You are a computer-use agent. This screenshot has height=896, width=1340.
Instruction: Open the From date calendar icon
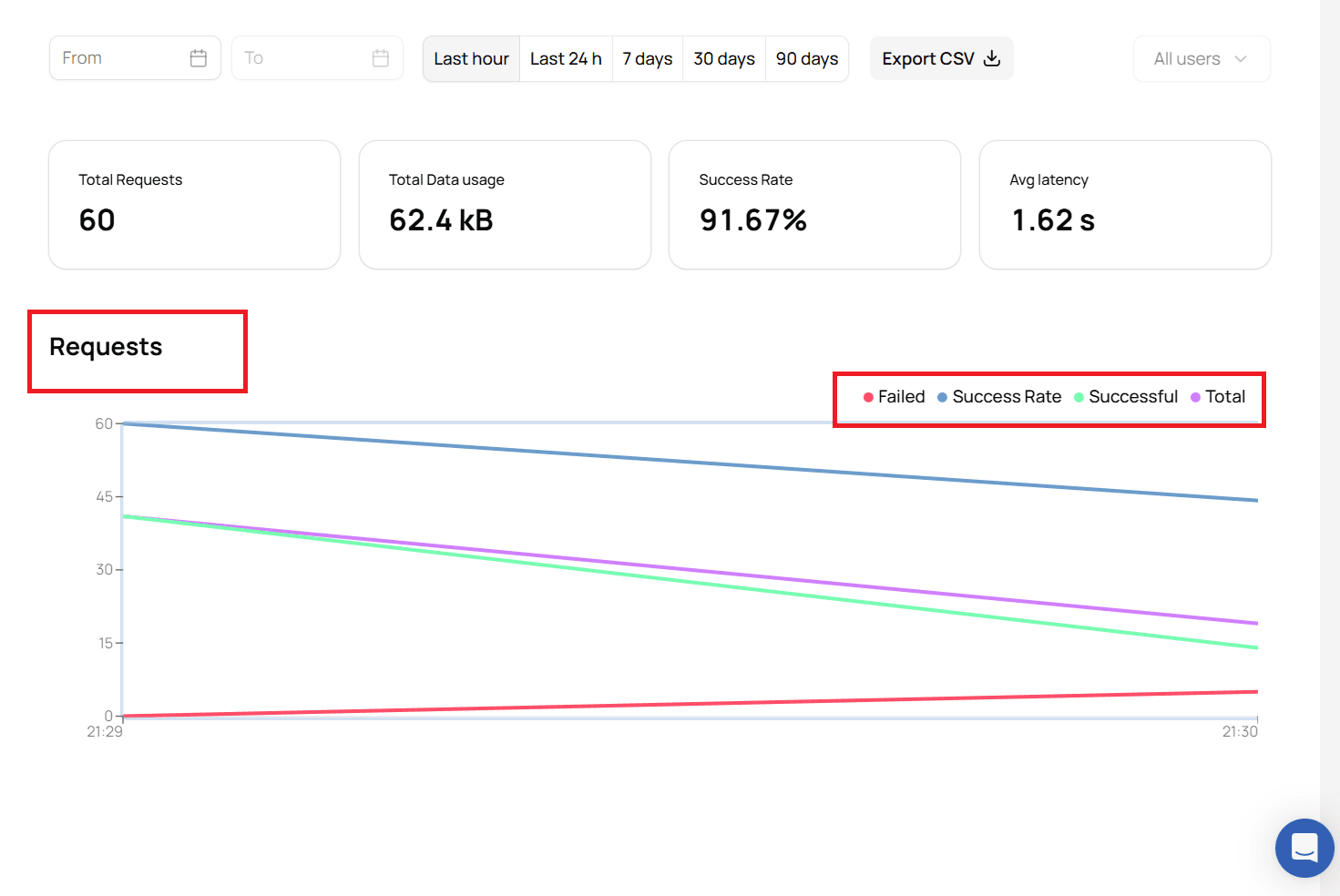click(199, 58)
